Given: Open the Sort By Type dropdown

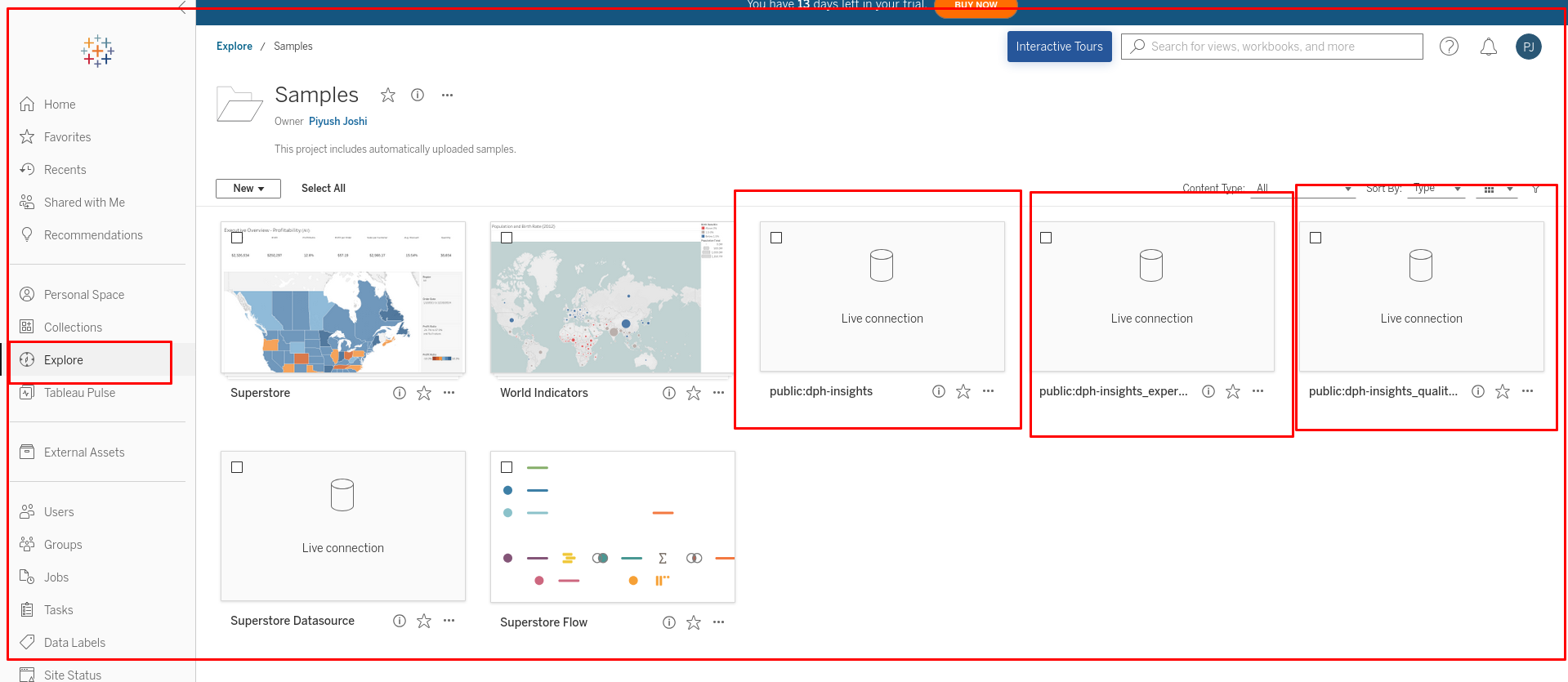Looking at the screenshot, I should (1436, 189).
